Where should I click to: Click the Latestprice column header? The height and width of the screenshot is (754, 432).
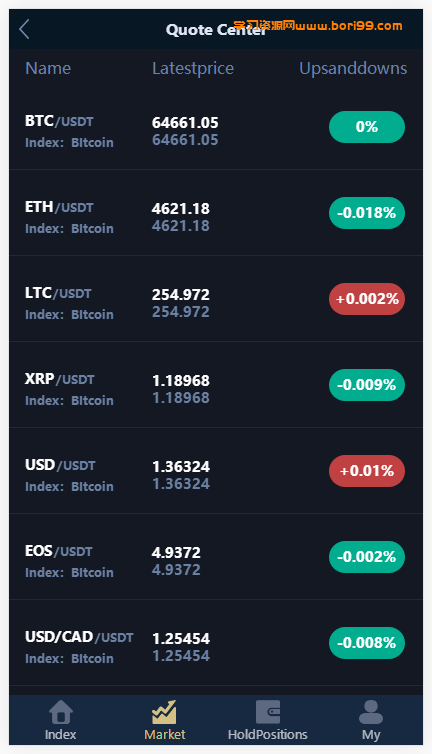tap(193, 68)
